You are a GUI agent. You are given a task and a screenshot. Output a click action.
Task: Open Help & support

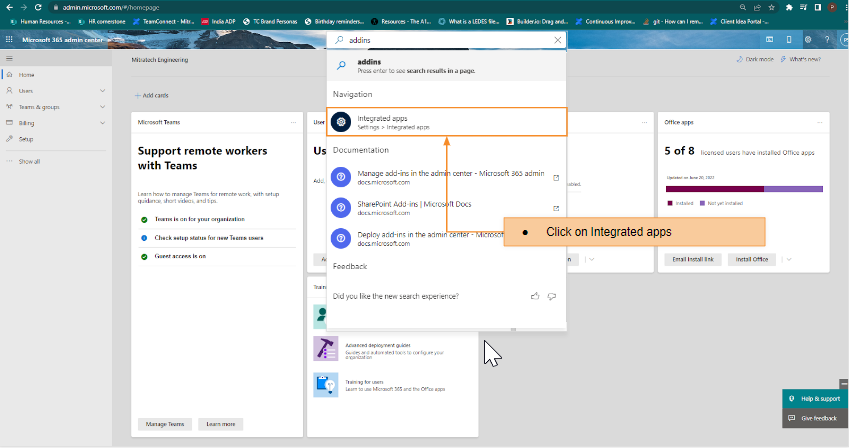click(x=815, y=399)
